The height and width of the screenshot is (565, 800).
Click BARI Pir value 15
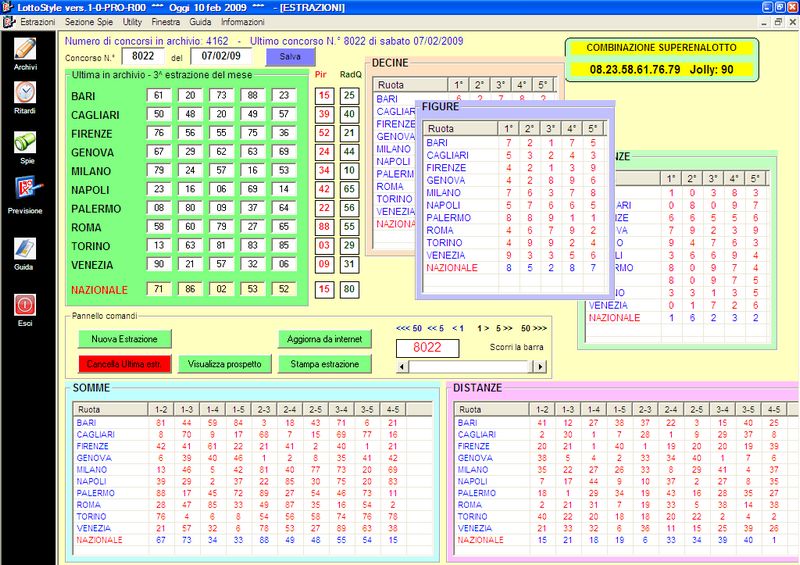(x=324, y=95)
